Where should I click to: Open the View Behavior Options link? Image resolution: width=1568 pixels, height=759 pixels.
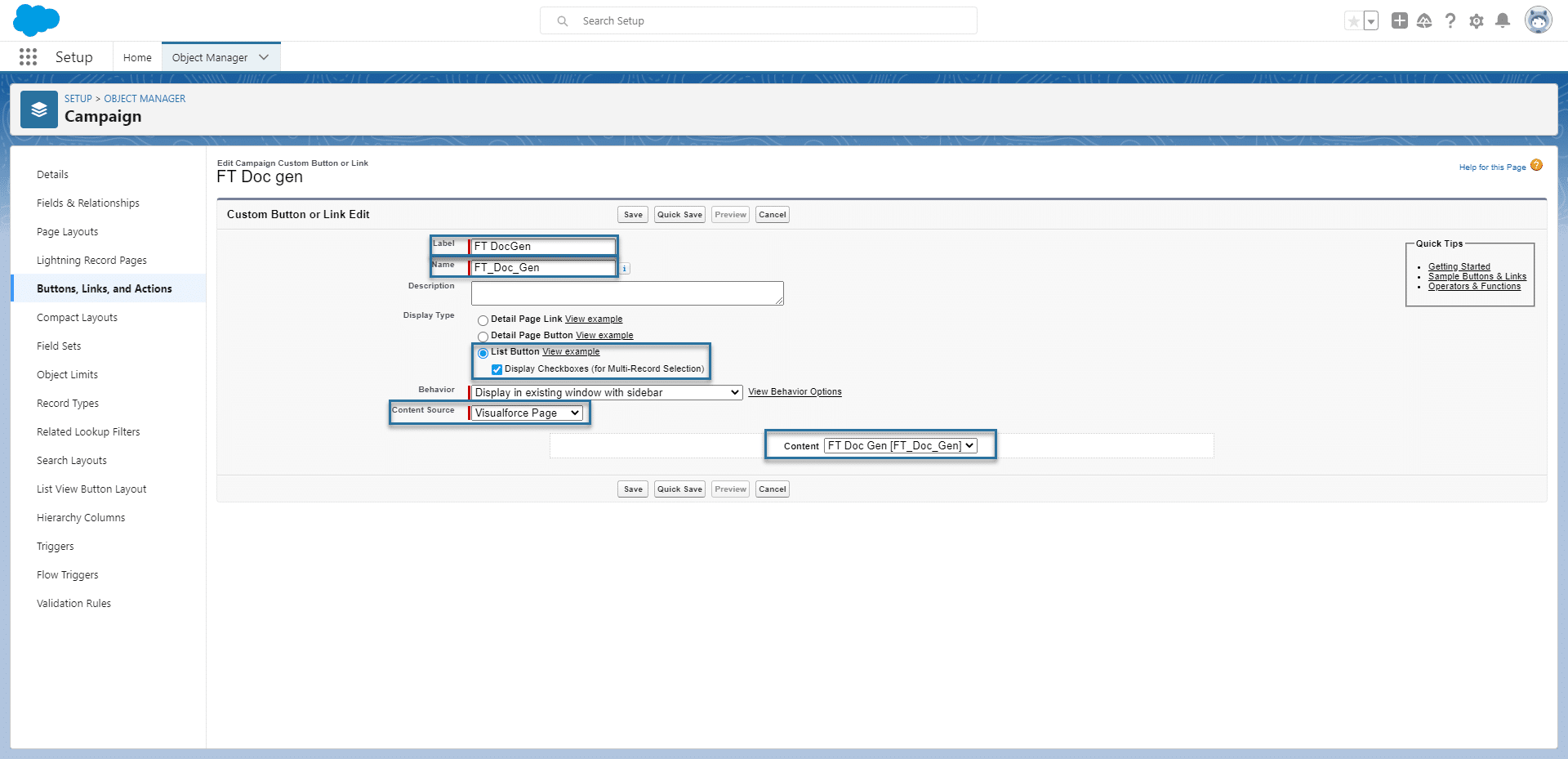[x=795, y=392]
